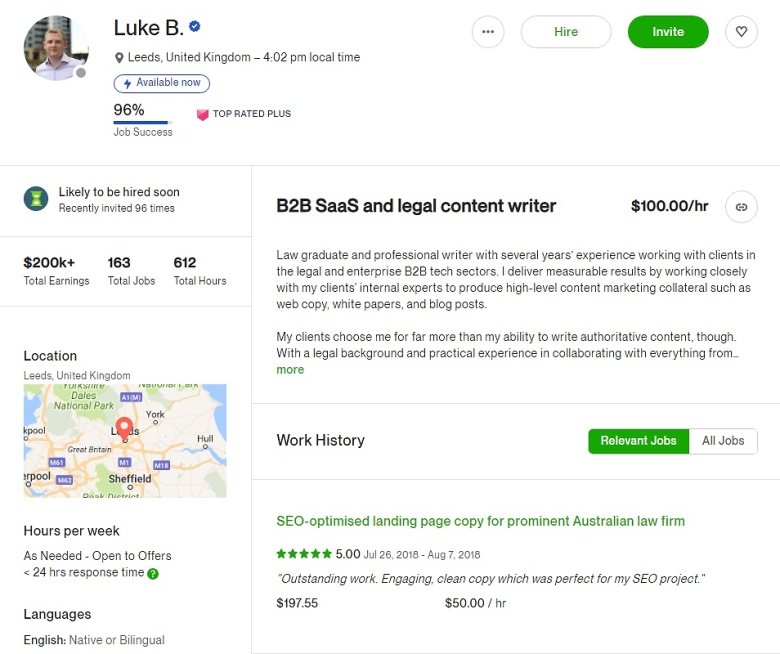The image size is (780, 654).
Task: Save freelancer with the heart icon
Action: [x=741, y=32]
